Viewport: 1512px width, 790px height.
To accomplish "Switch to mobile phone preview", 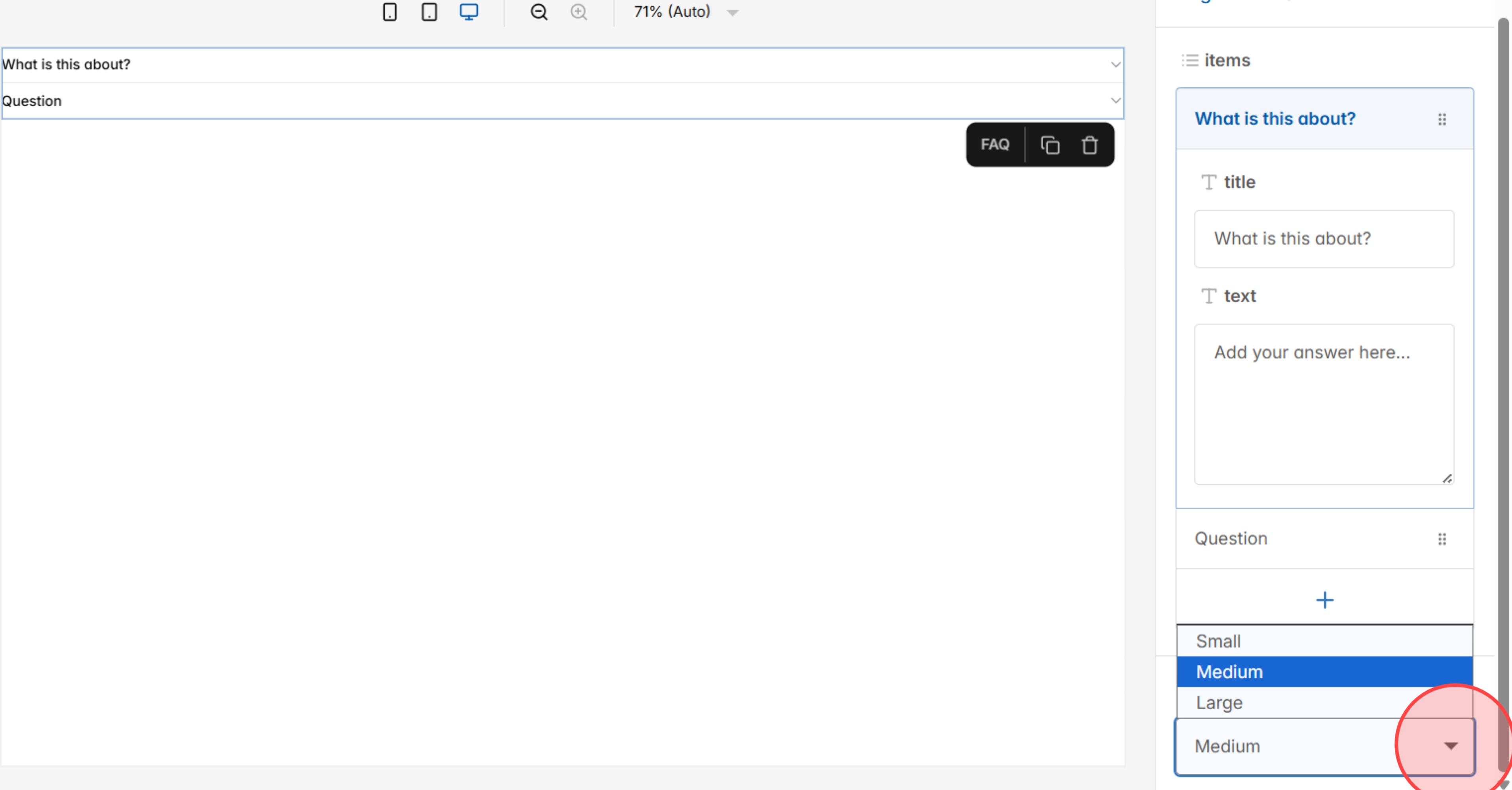I will click(x=390, y=12).
